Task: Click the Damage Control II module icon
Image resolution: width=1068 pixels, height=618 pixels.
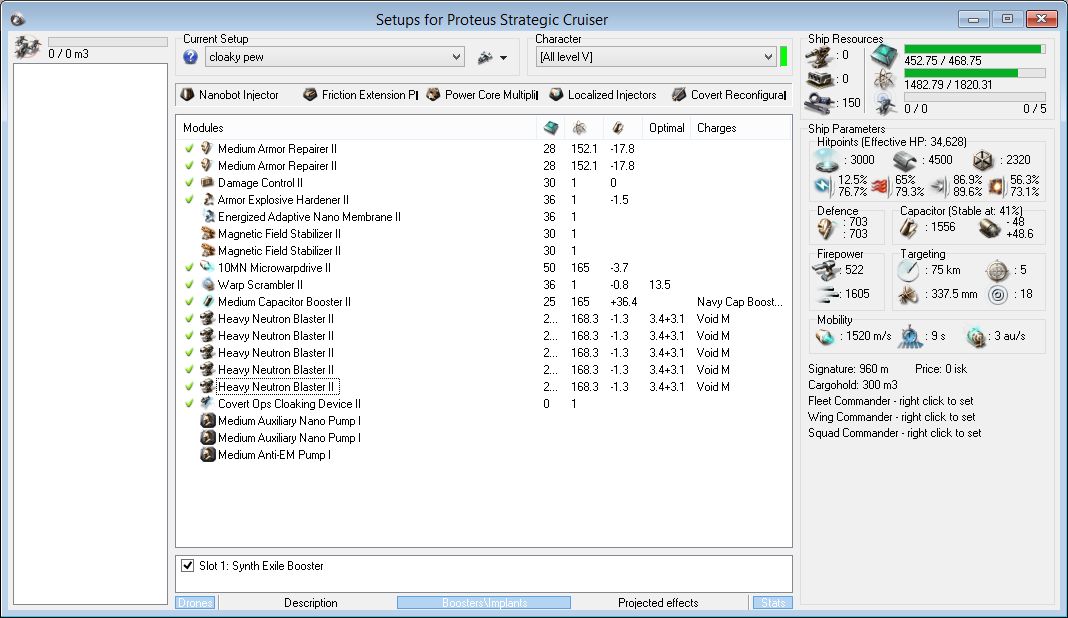Action: [208, 183]
